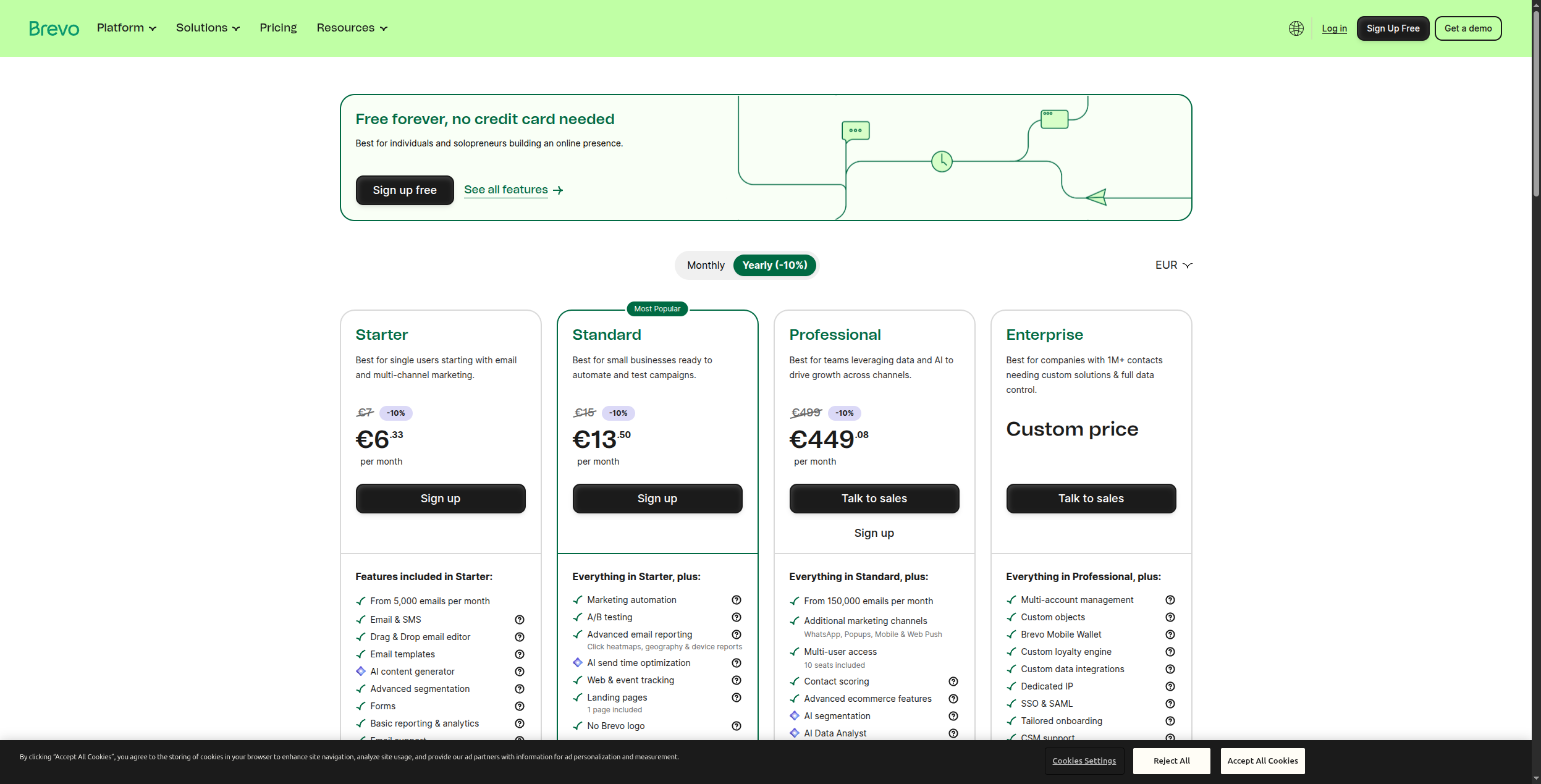Click Sign up free in banner
This screenshot has width=1541, height=784.
405,190
